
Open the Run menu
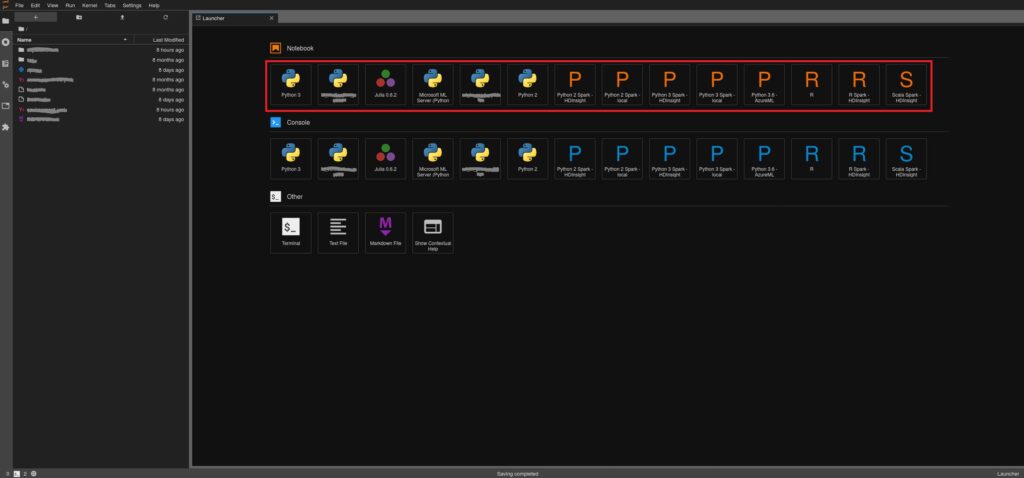click(70, 5)
